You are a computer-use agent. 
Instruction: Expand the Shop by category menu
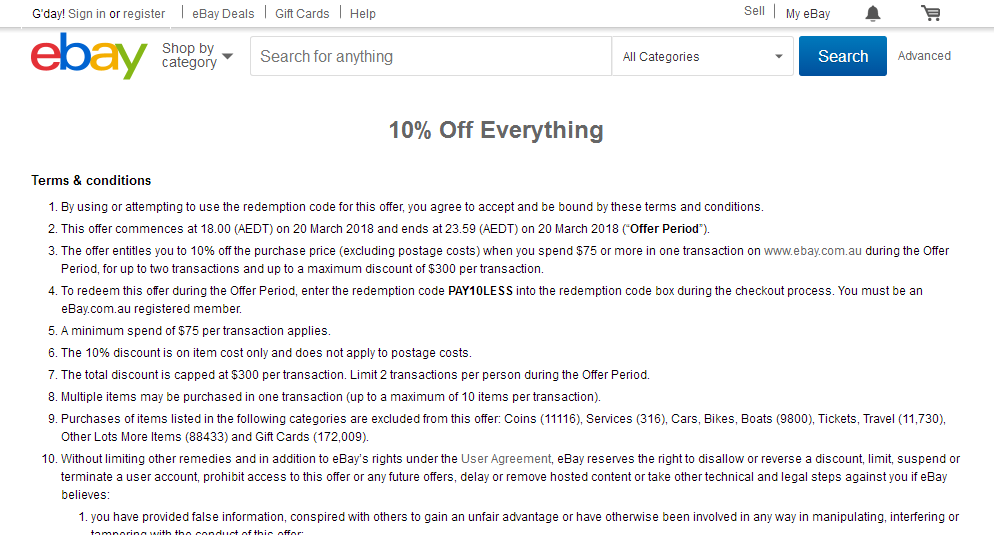(197, 55)
